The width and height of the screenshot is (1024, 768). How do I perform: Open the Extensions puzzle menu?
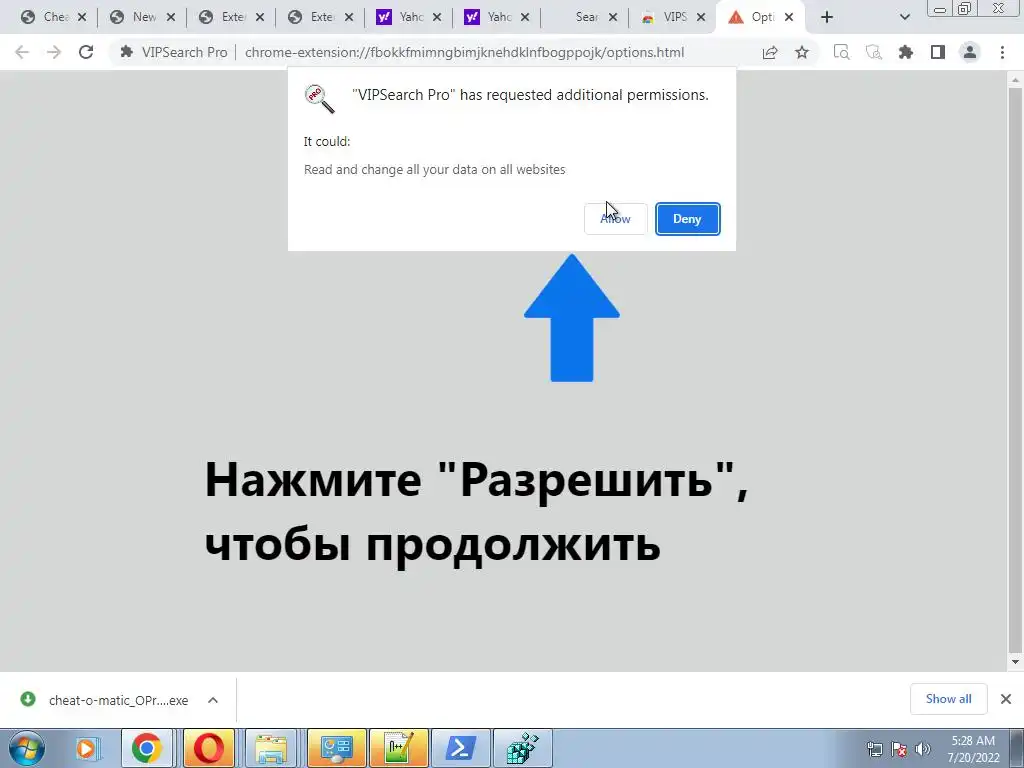[x=906, y=52]
